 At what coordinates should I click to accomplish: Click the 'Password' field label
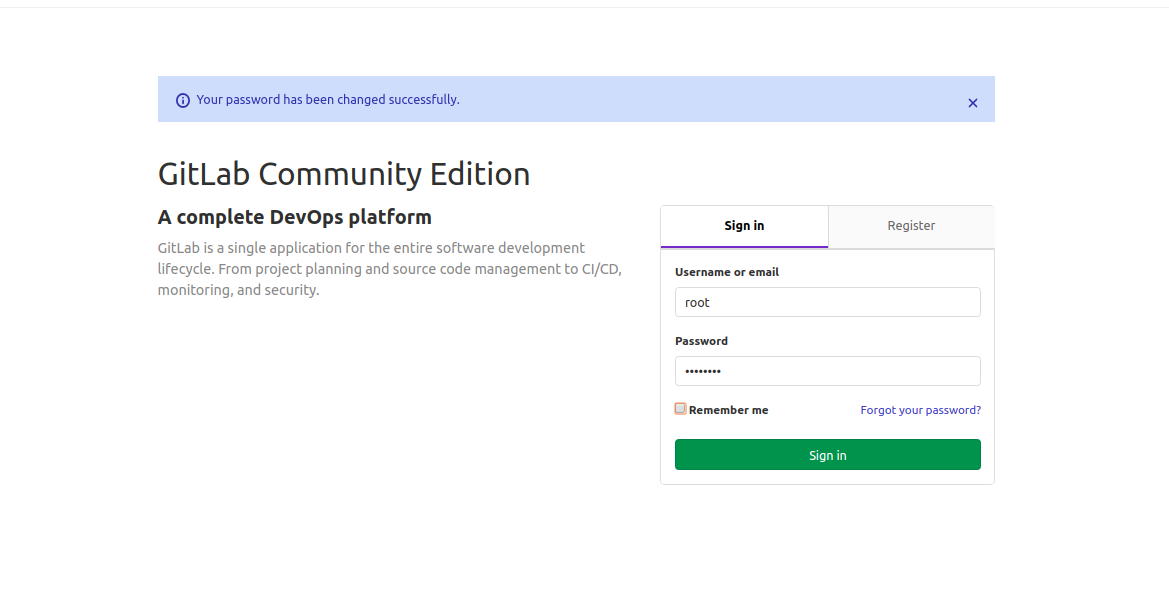point(702,341)
